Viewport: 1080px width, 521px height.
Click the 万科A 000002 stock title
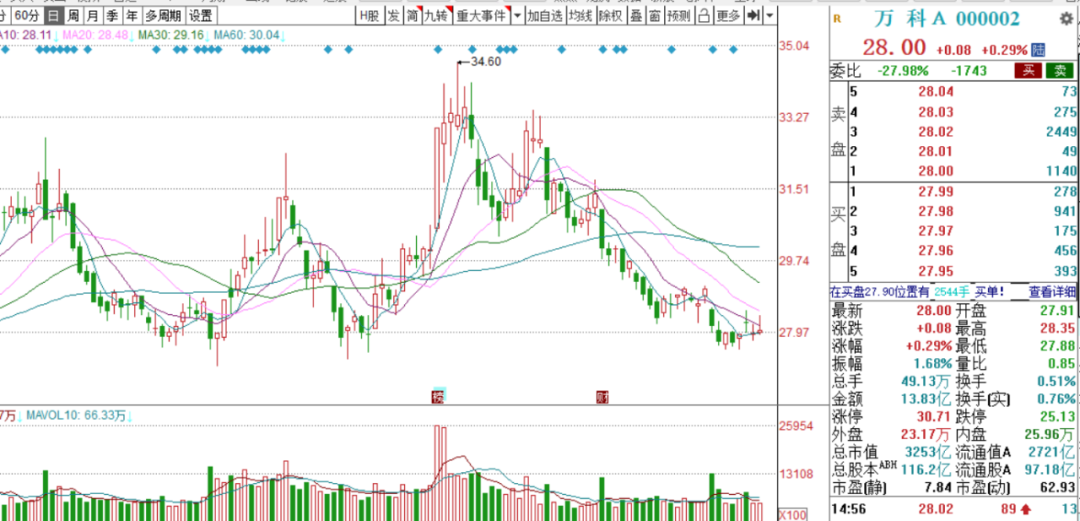click(946, 19)
